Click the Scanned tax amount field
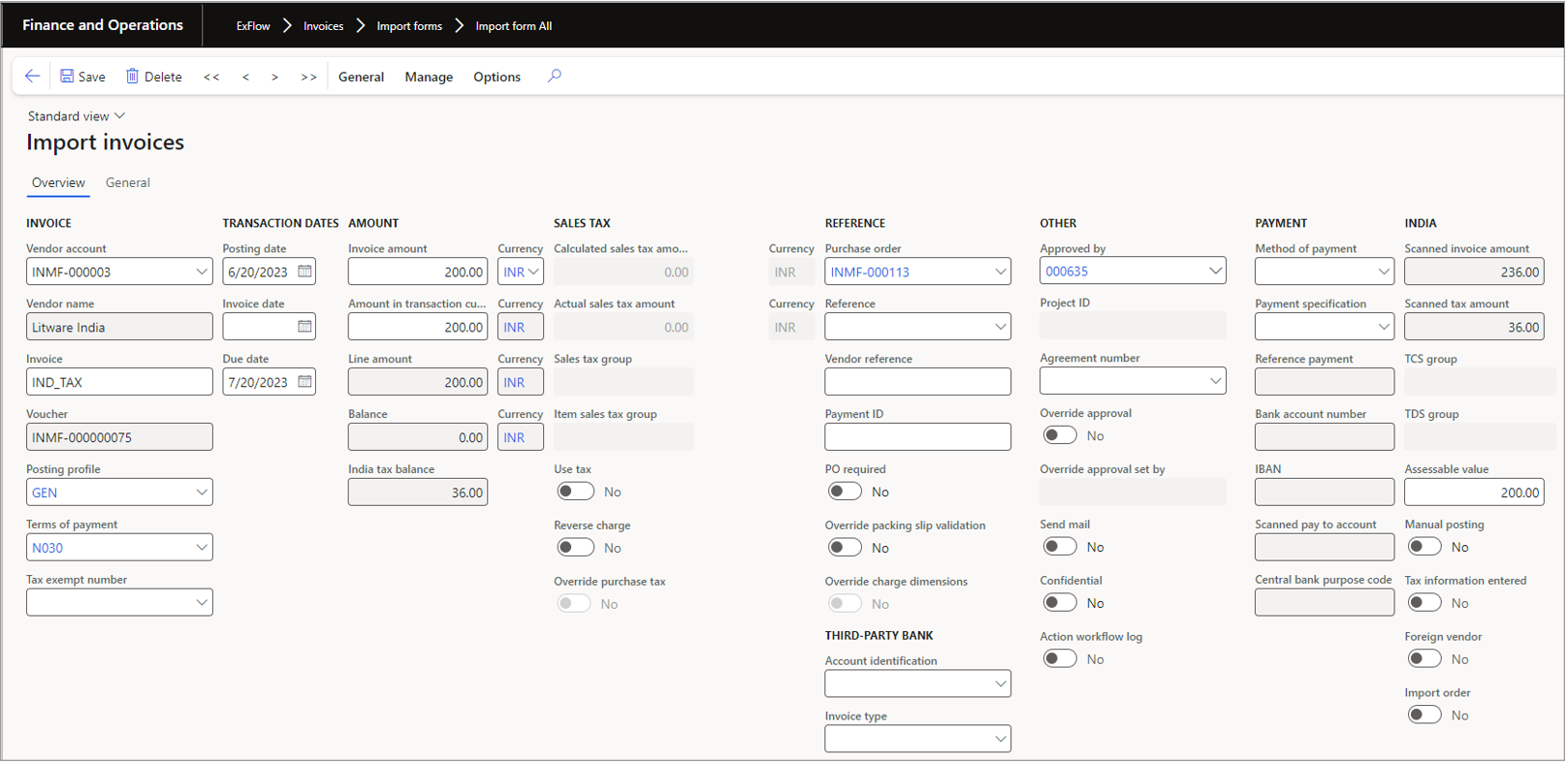Screen dimensions: 1568x764 click(x=1474, y=327)
